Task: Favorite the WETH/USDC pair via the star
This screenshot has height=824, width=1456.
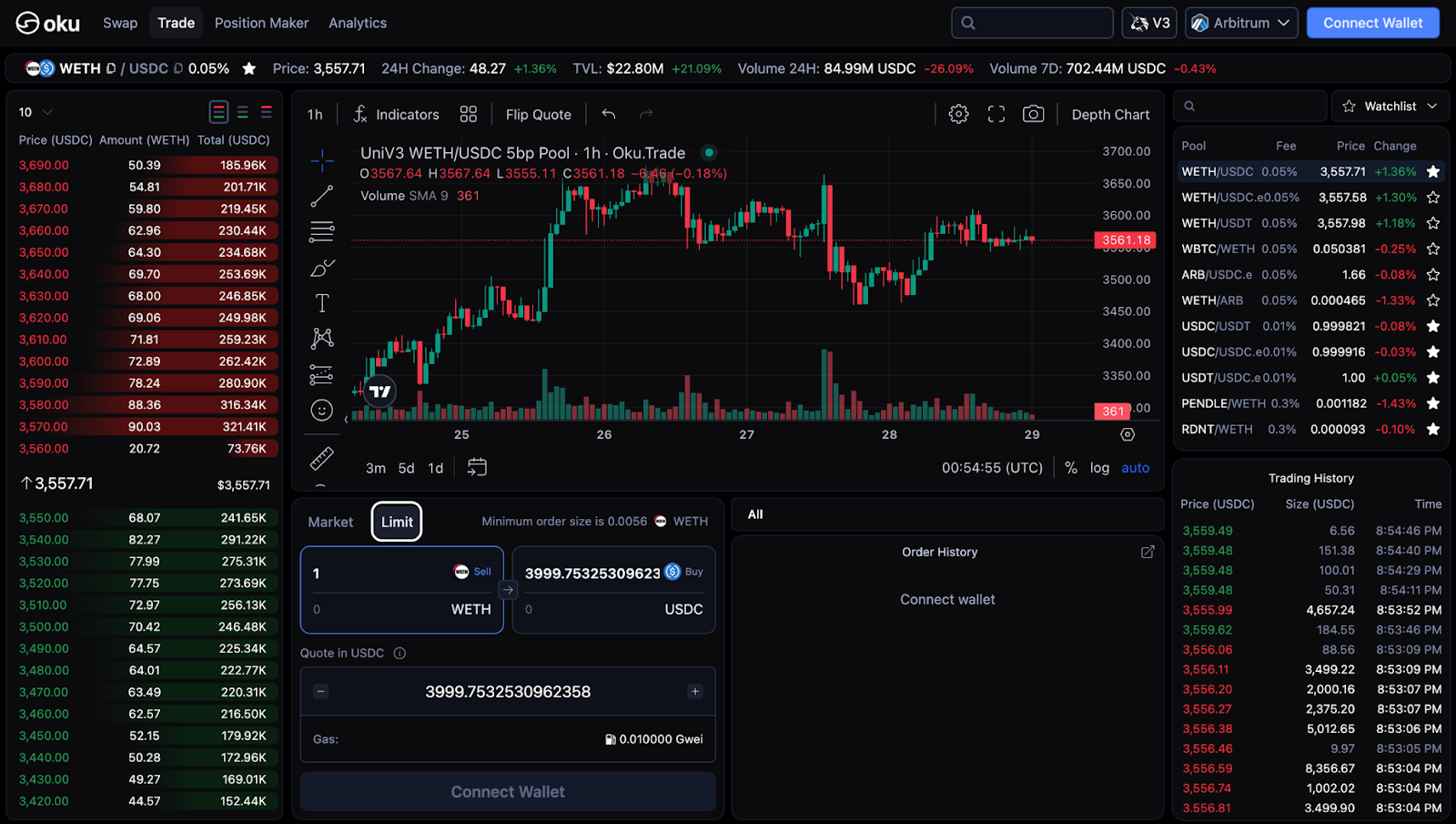Action: coord(248,68)
